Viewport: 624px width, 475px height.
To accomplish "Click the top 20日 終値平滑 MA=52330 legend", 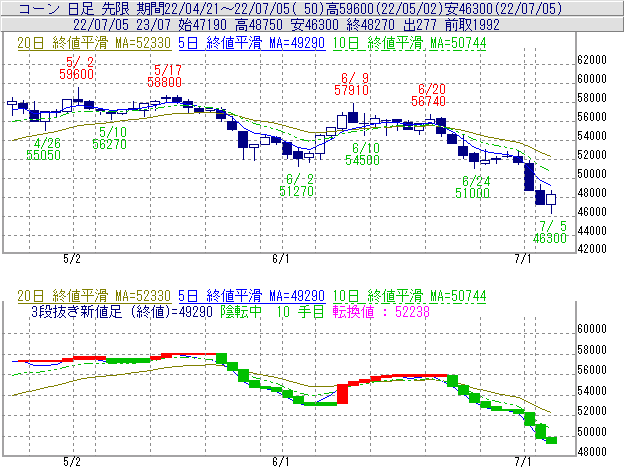I will point(94,43).
